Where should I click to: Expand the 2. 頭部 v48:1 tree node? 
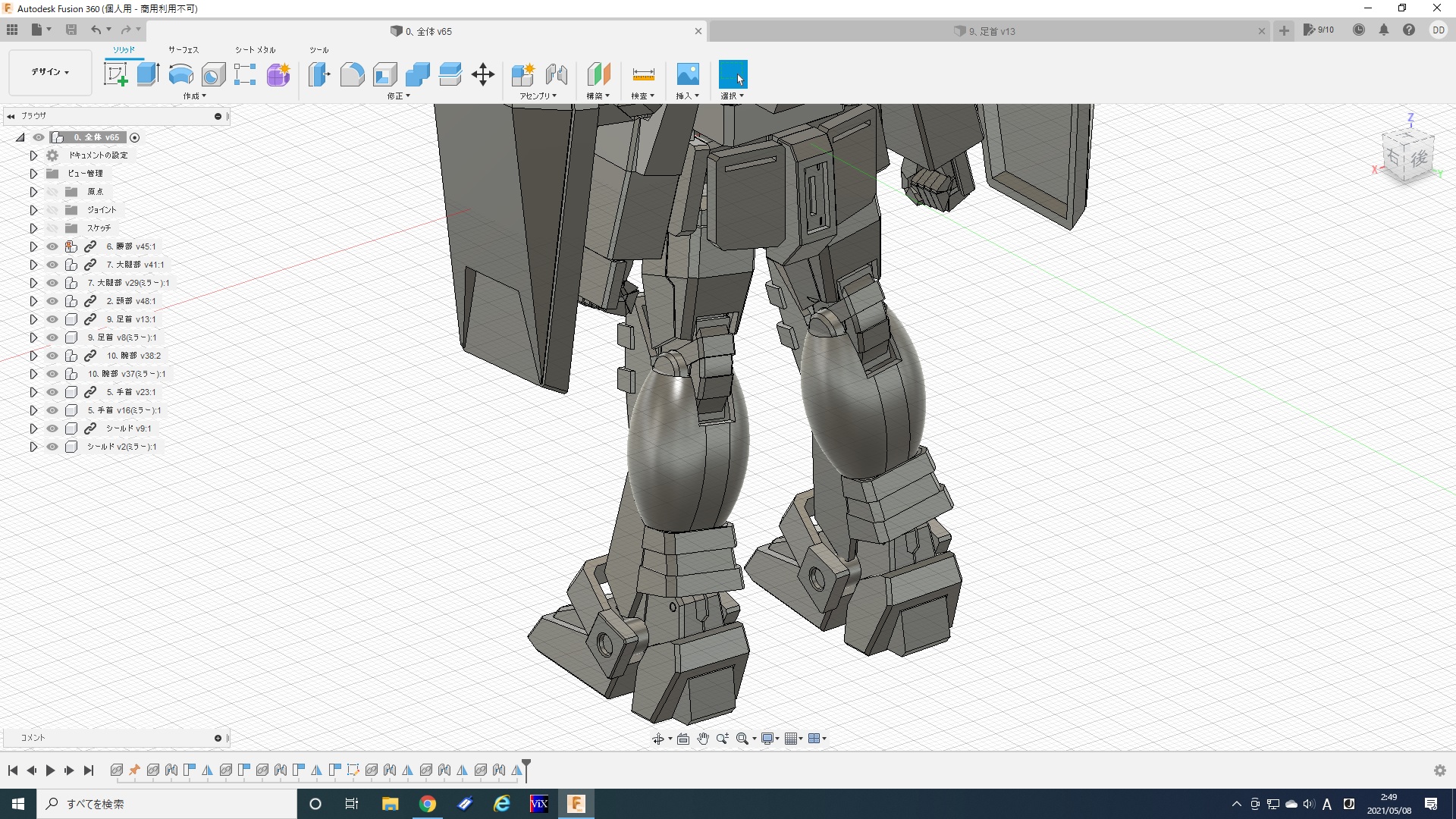coord(33,301)
